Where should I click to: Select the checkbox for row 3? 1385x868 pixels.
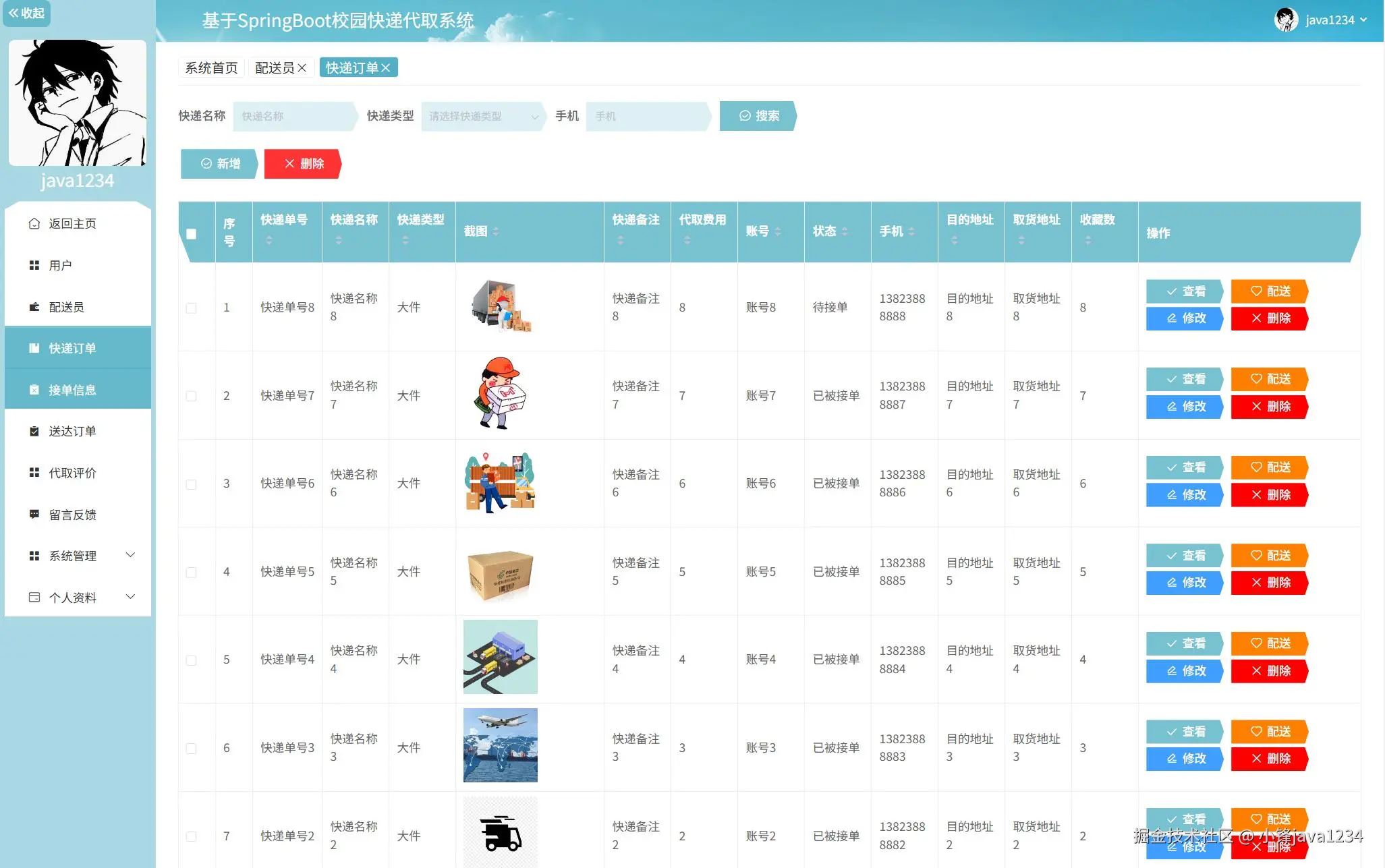click(x=192, y=484)
